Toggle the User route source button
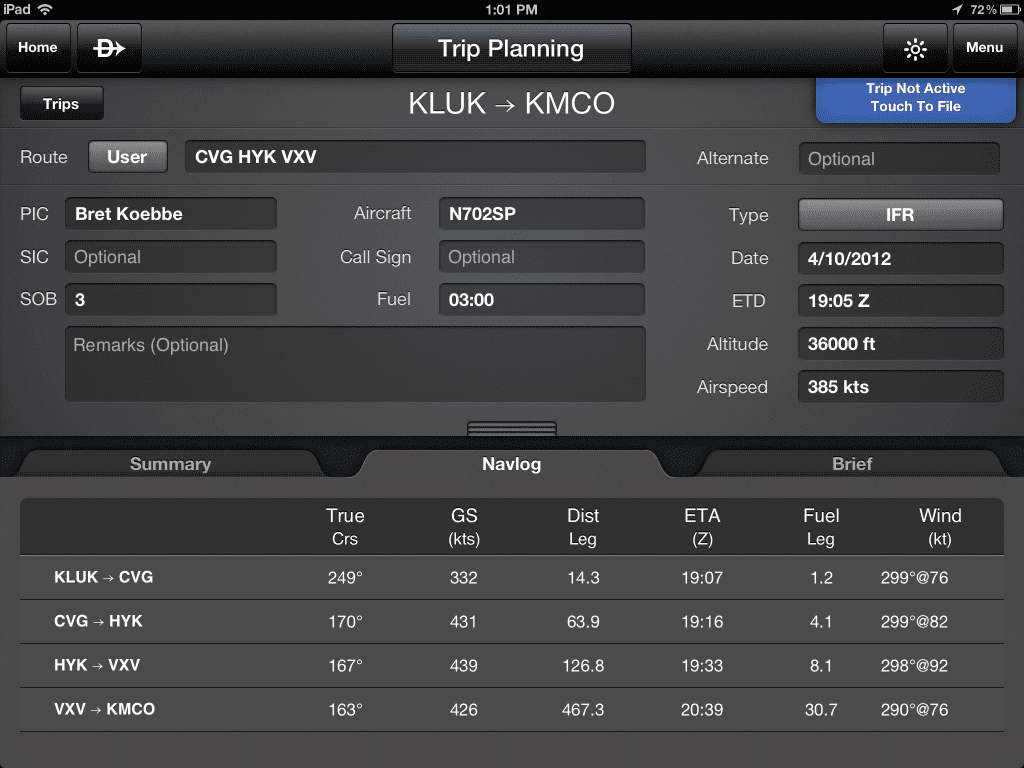The height and width of the screenshot is (768, 1024). (127, 156)
